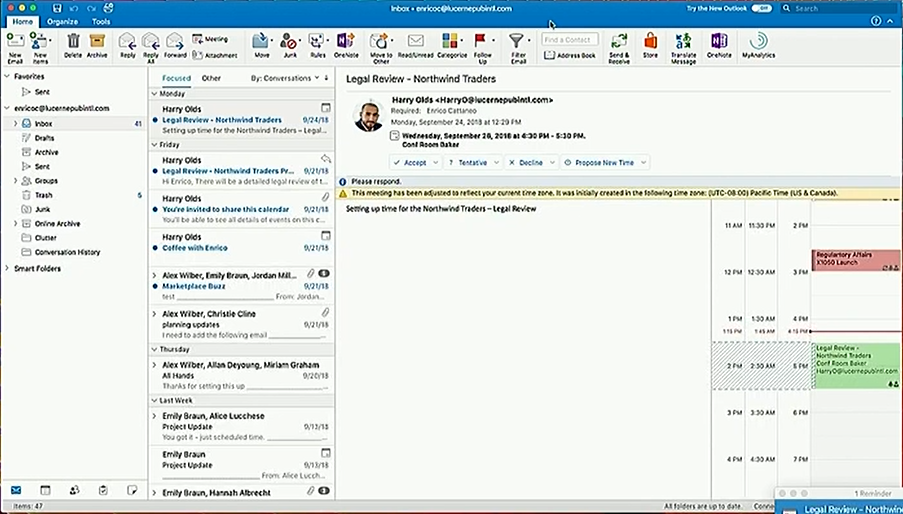
Task: Click the Regulatory Affairs X1050 Launch event
Action: tap(856, 260)
